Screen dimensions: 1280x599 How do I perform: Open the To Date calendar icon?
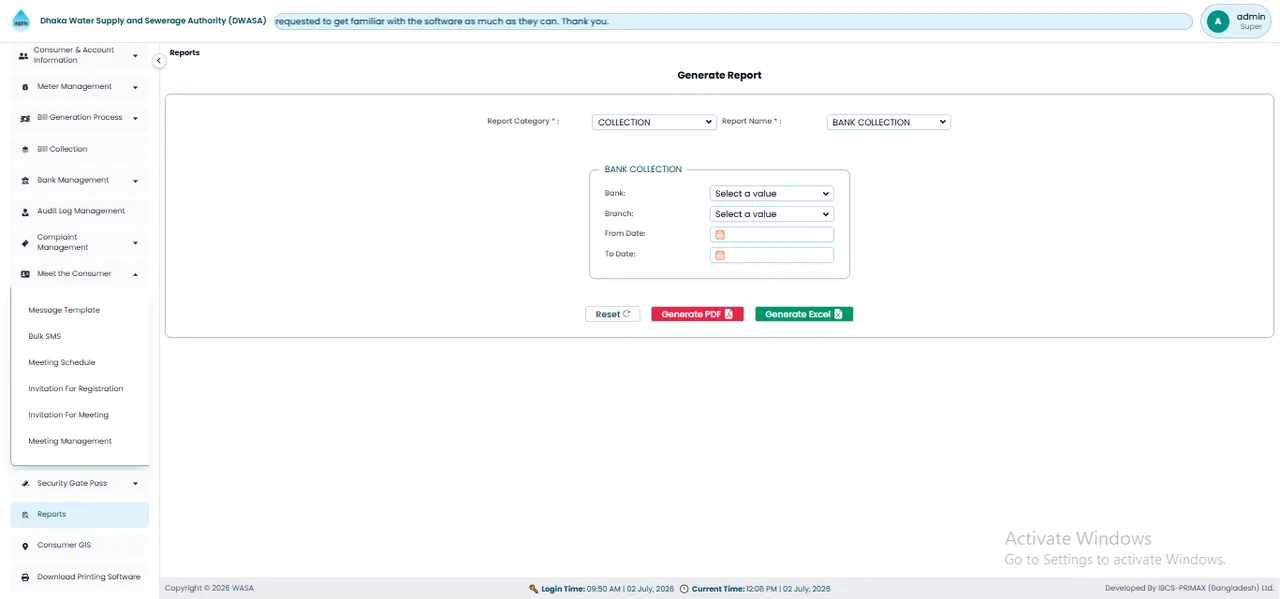[719, 255]
